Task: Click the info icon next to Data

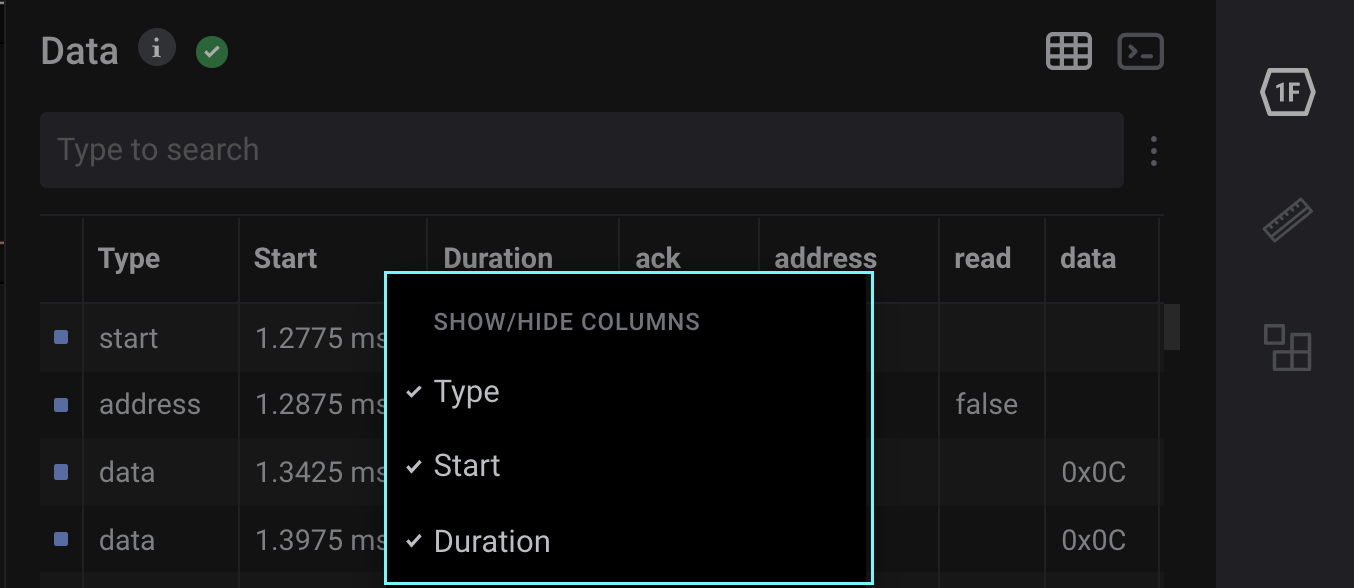Action: 157,47
